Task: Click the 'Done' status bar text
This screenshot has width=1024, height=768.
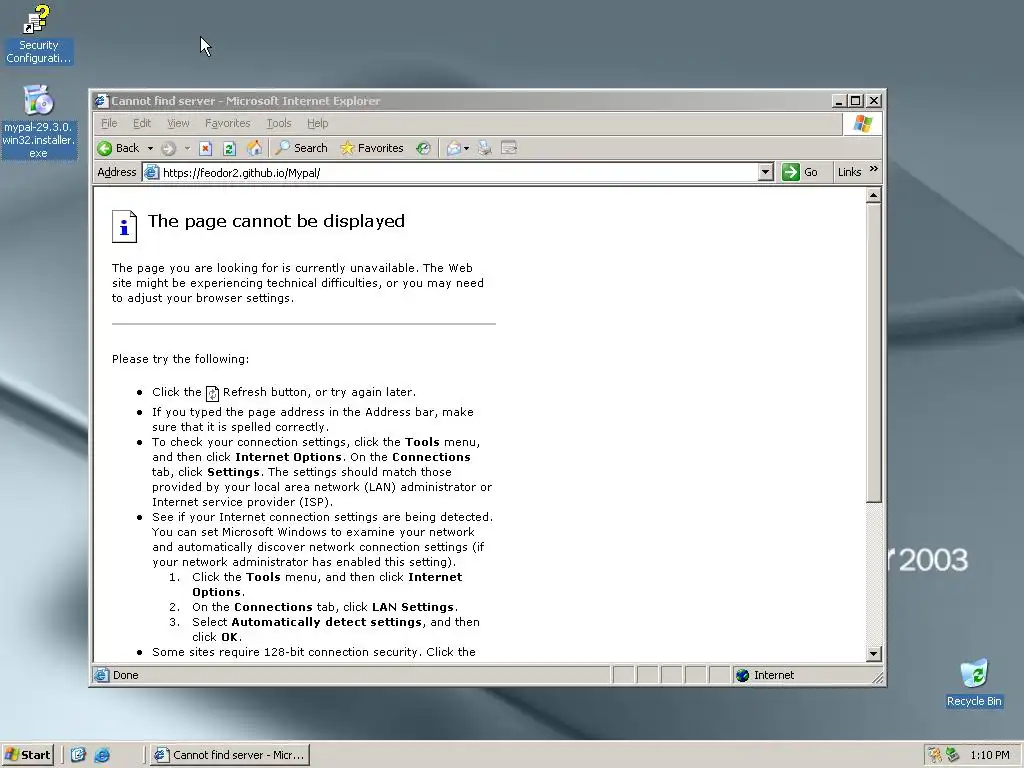Action: coord(125,675)
